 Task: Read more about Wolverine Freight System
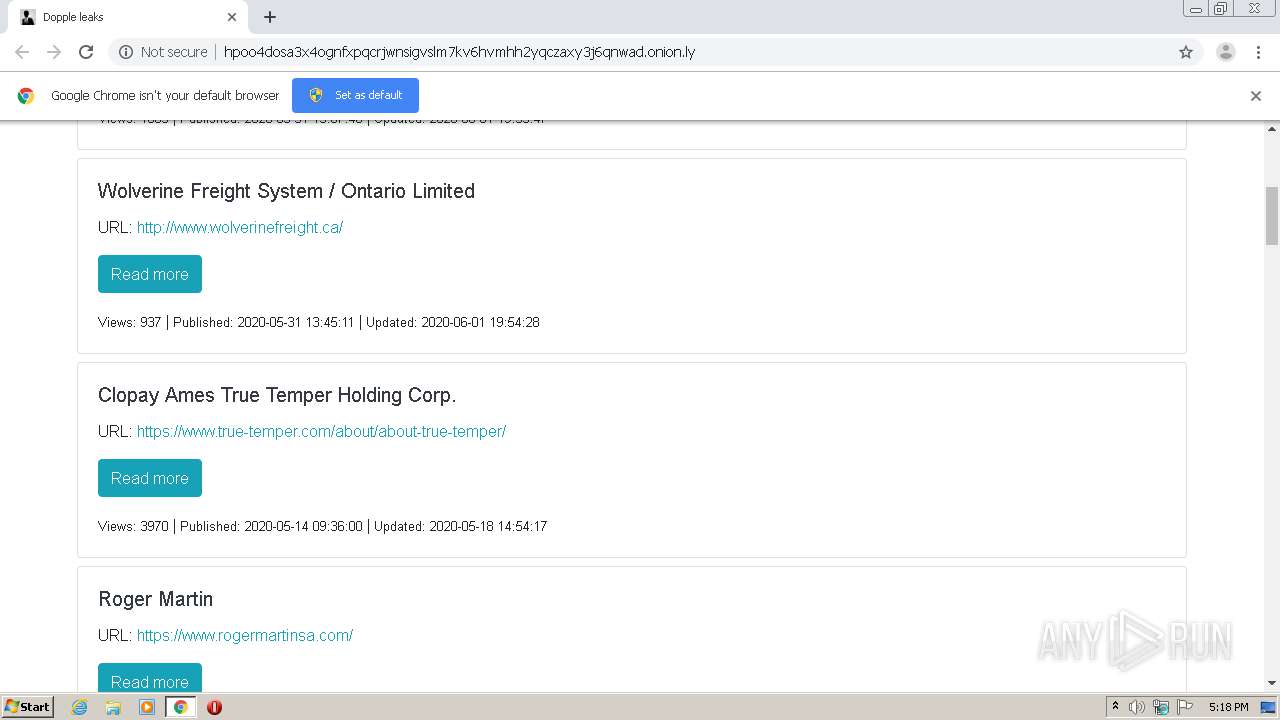click(150, 274)
